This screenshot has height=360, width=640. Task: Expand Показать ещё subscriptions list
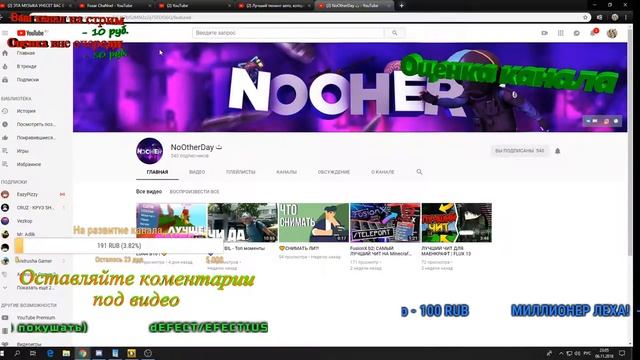tap(36, 287)
